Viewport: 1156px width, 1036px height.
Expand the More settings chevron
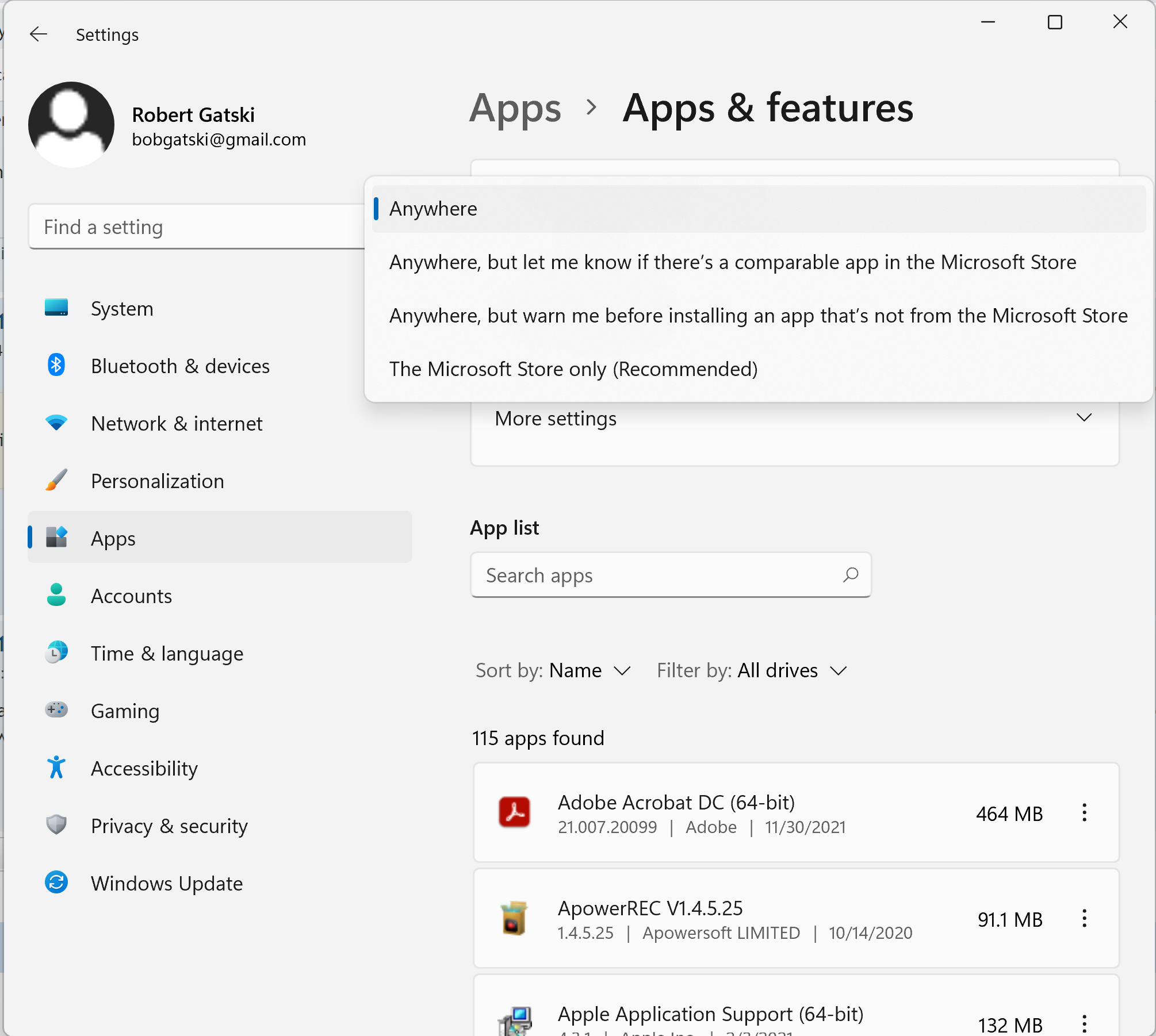1084,418
